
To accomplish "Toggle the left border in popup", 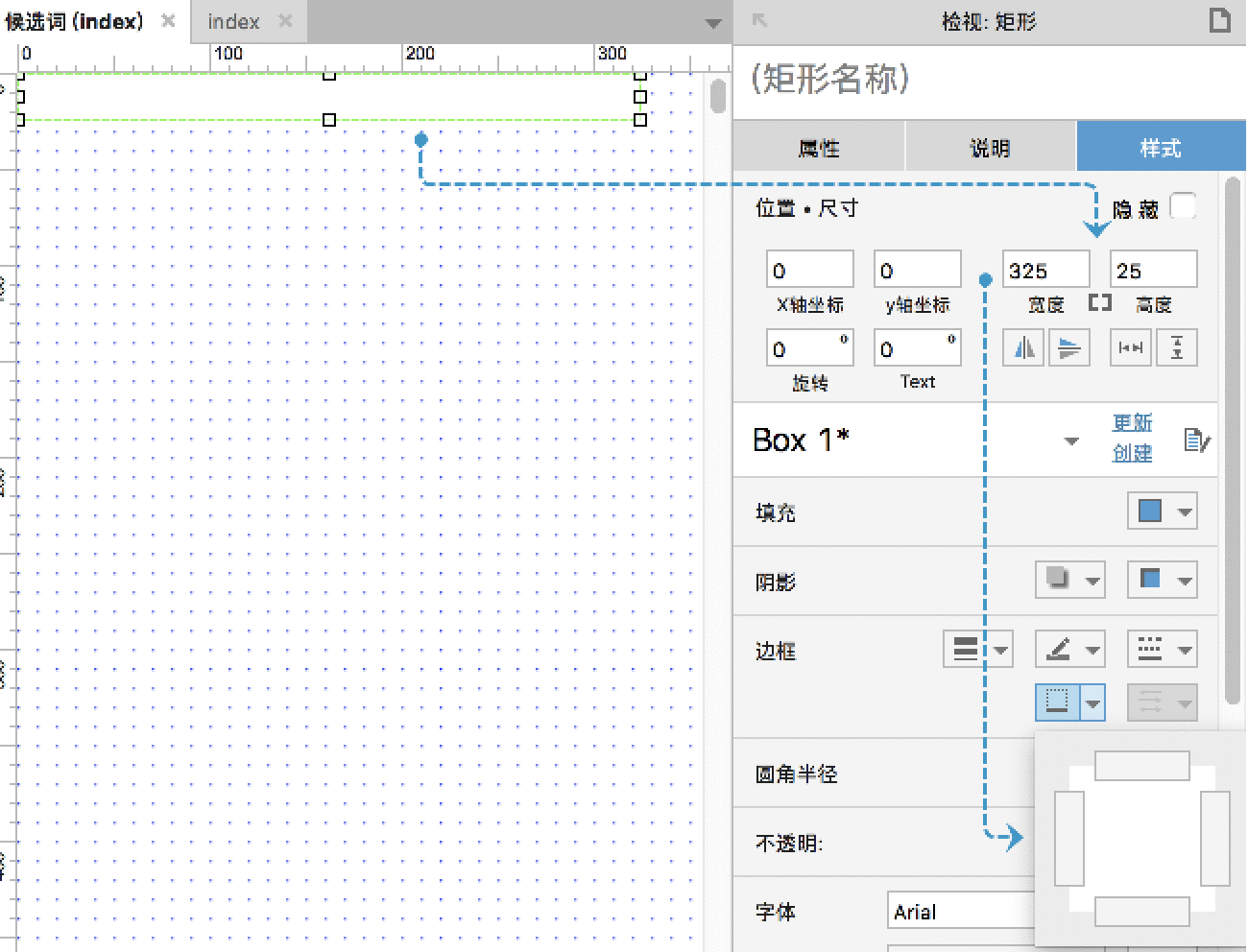I will point(1069,838).
